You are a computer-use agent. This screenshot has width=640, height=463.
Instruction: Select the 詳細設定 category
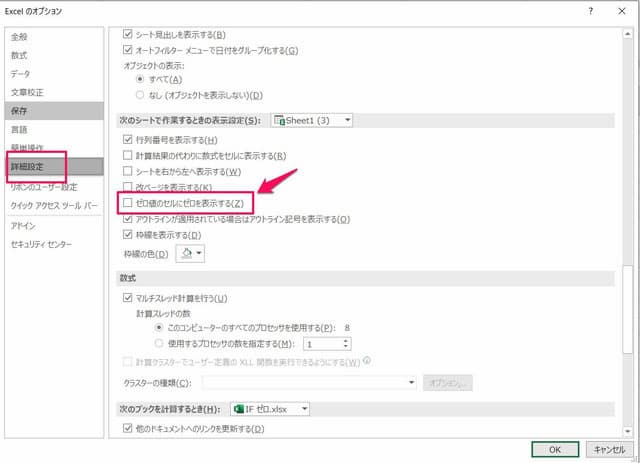pyautogui.click(x=54, y=167)
